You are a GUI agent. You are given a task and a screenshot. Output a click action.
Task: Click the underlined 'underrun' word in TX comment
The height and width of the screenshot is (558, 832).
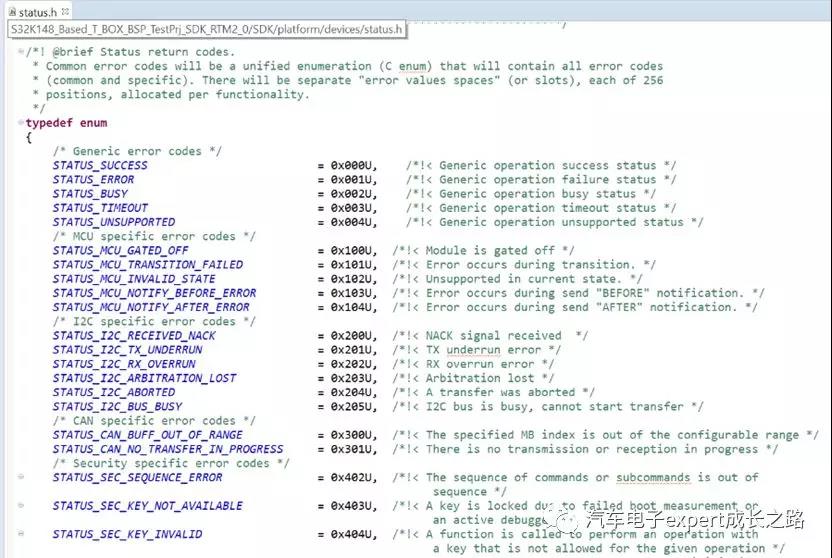click(x=473, y=350)
